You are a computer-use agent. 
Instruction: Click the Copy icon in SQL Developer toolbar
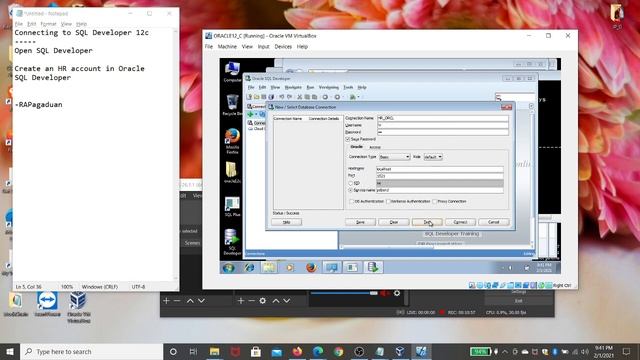[x=307, y=97]
